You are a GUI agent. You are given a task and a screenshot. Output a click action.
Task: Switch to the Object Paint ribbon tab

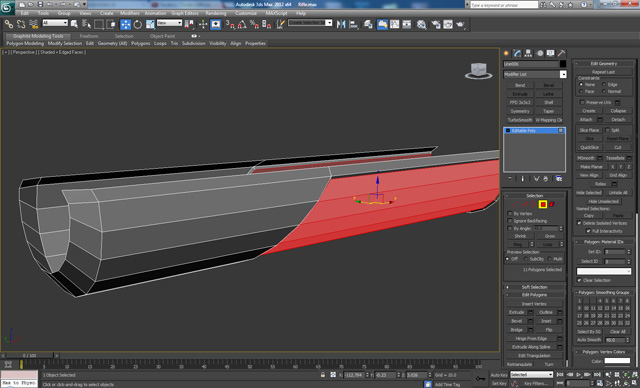[x=162, y=36]
